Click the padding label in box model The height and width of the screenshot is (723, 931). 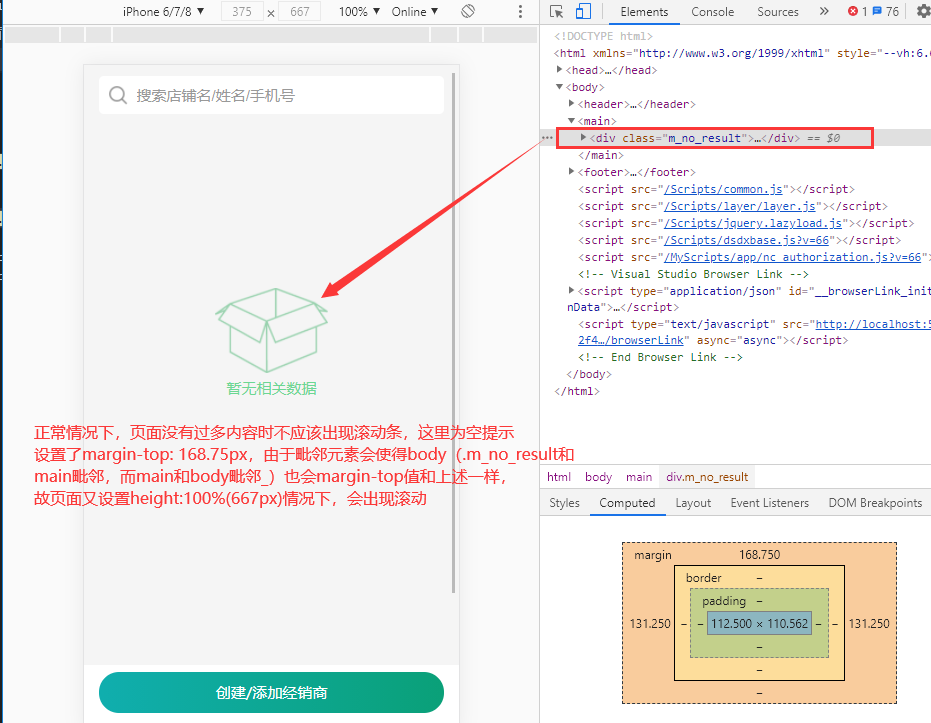(724, 601)
